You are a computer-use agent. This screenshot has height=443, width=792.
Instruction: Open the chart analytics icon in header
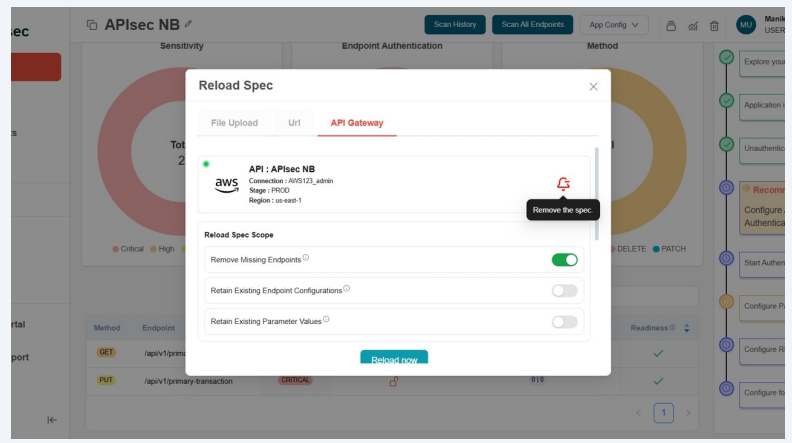point(693,25)
